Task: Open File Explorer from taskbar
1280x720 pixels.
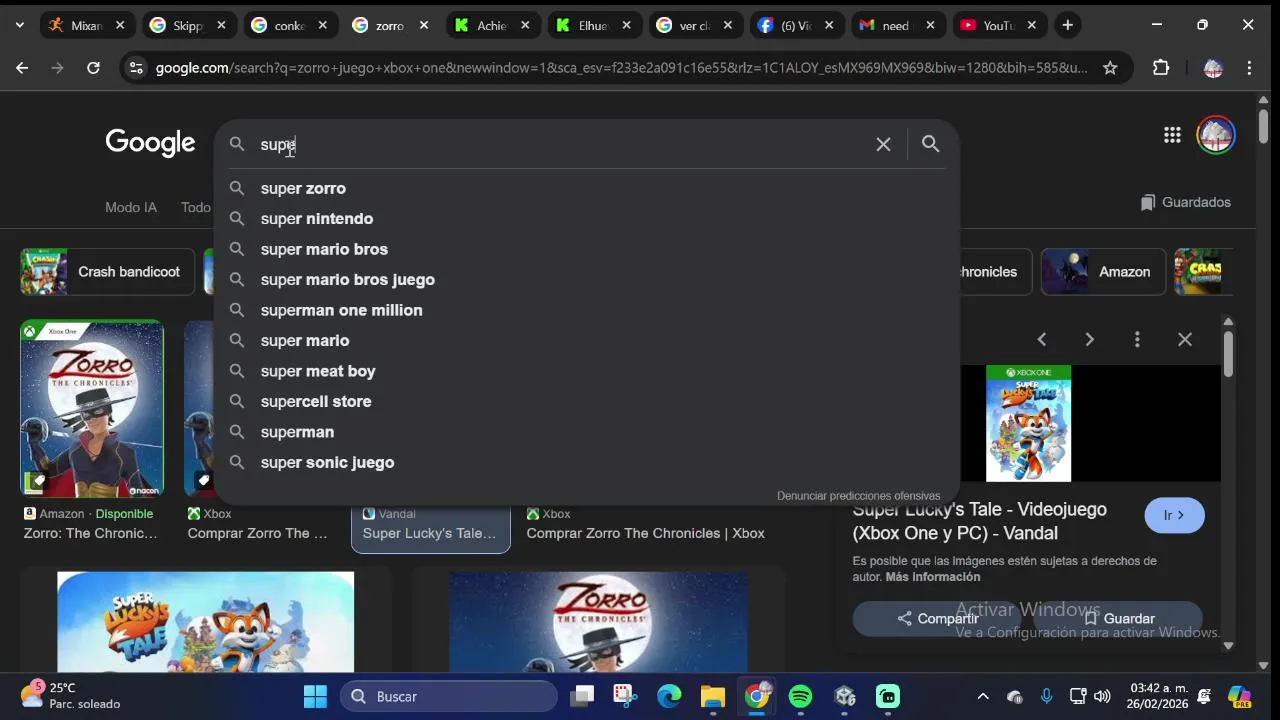Action: [x=713, y=696]
